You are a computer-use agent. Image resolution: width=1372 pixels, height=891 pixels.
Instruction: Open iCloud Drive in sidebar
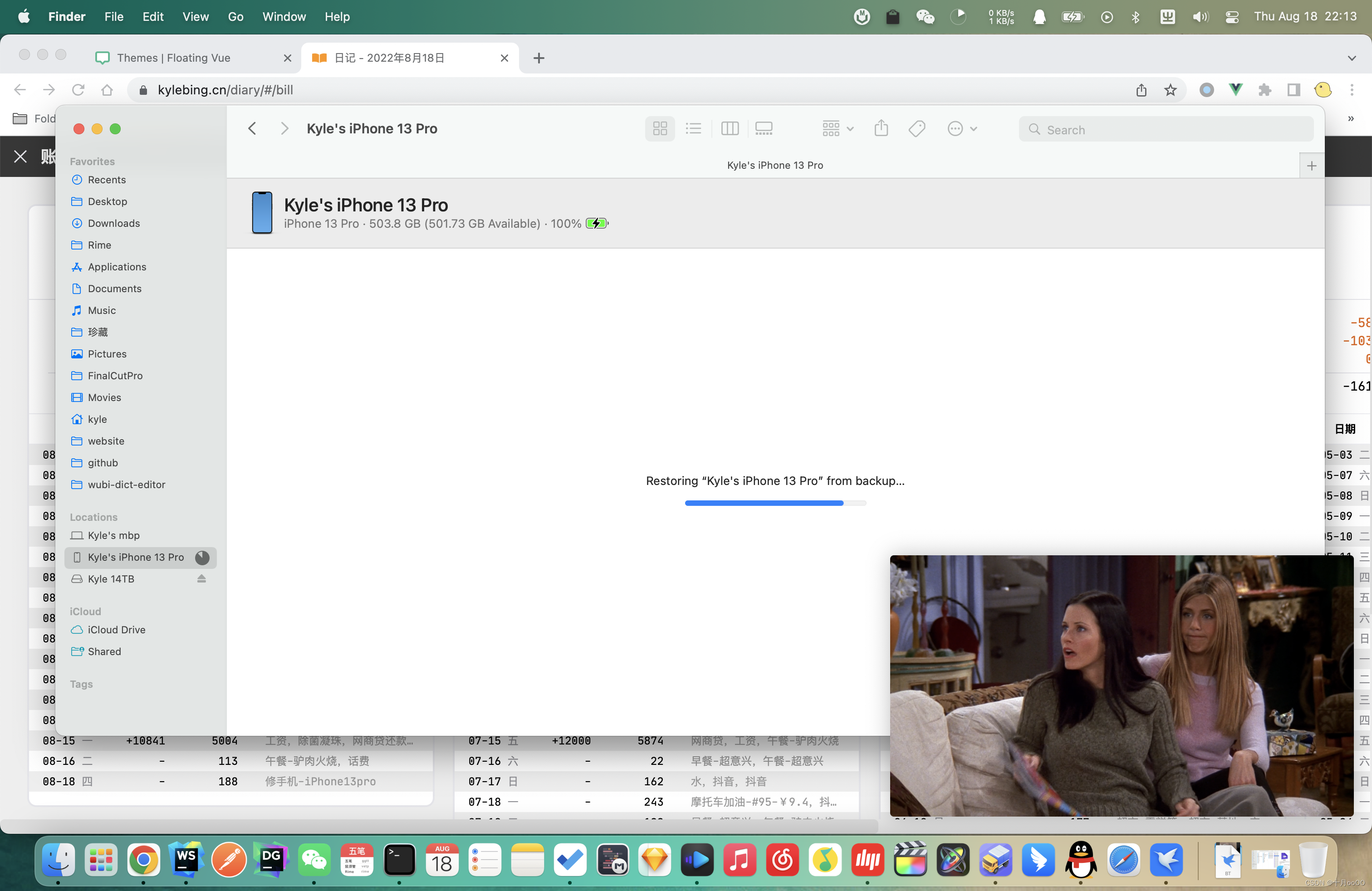pyautogui.click(x=117, y=630)
